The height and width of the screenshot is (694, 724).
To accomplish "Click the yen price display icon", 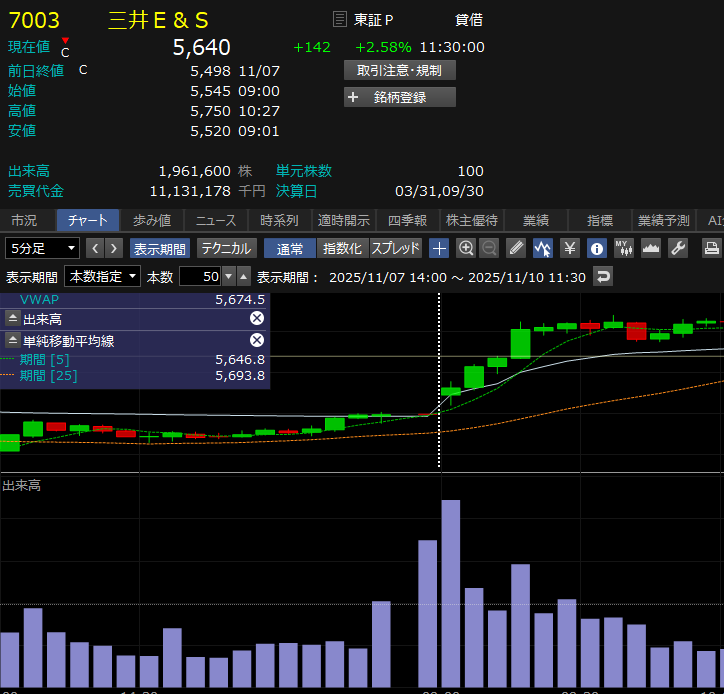I will click(570, 248).
